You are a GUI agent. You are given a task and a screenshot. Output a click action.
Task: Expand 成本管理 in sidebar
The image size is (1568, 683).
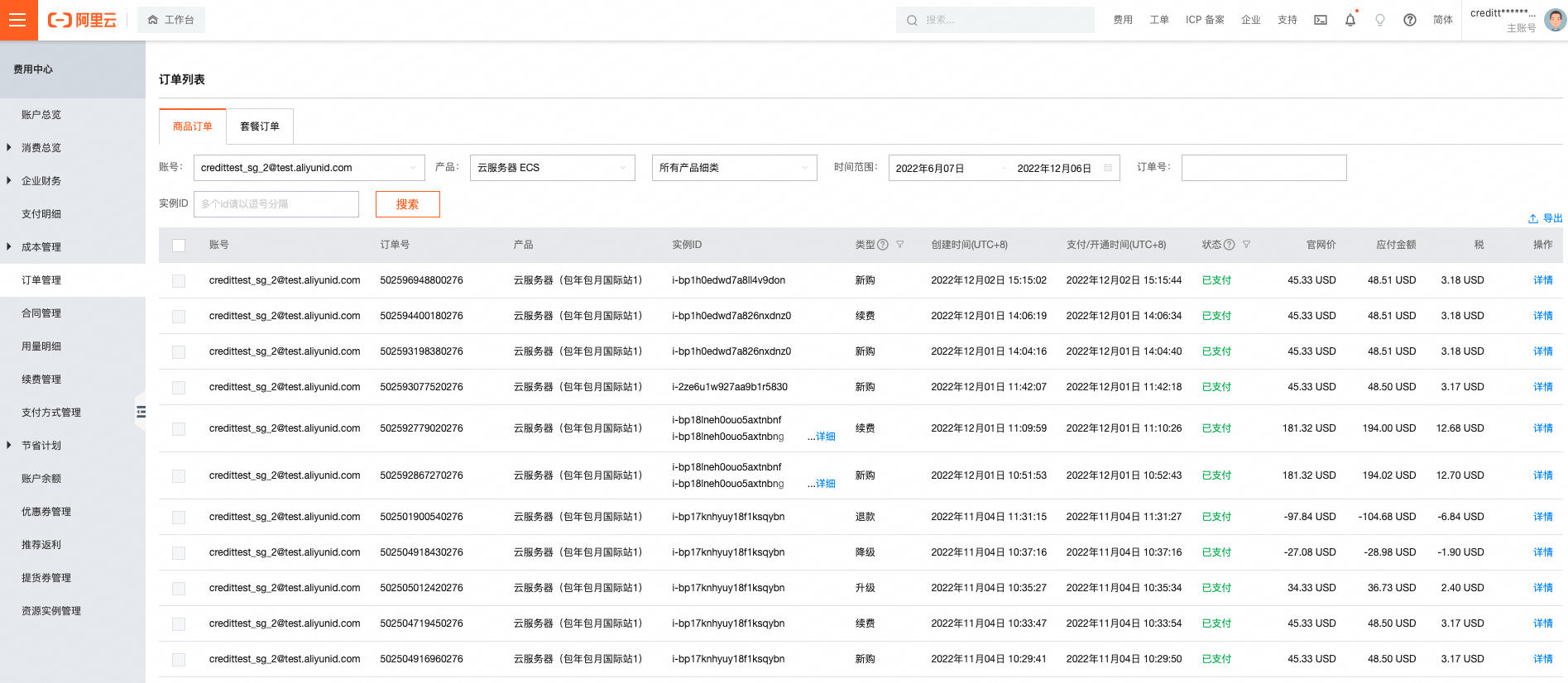coord(9,247)
